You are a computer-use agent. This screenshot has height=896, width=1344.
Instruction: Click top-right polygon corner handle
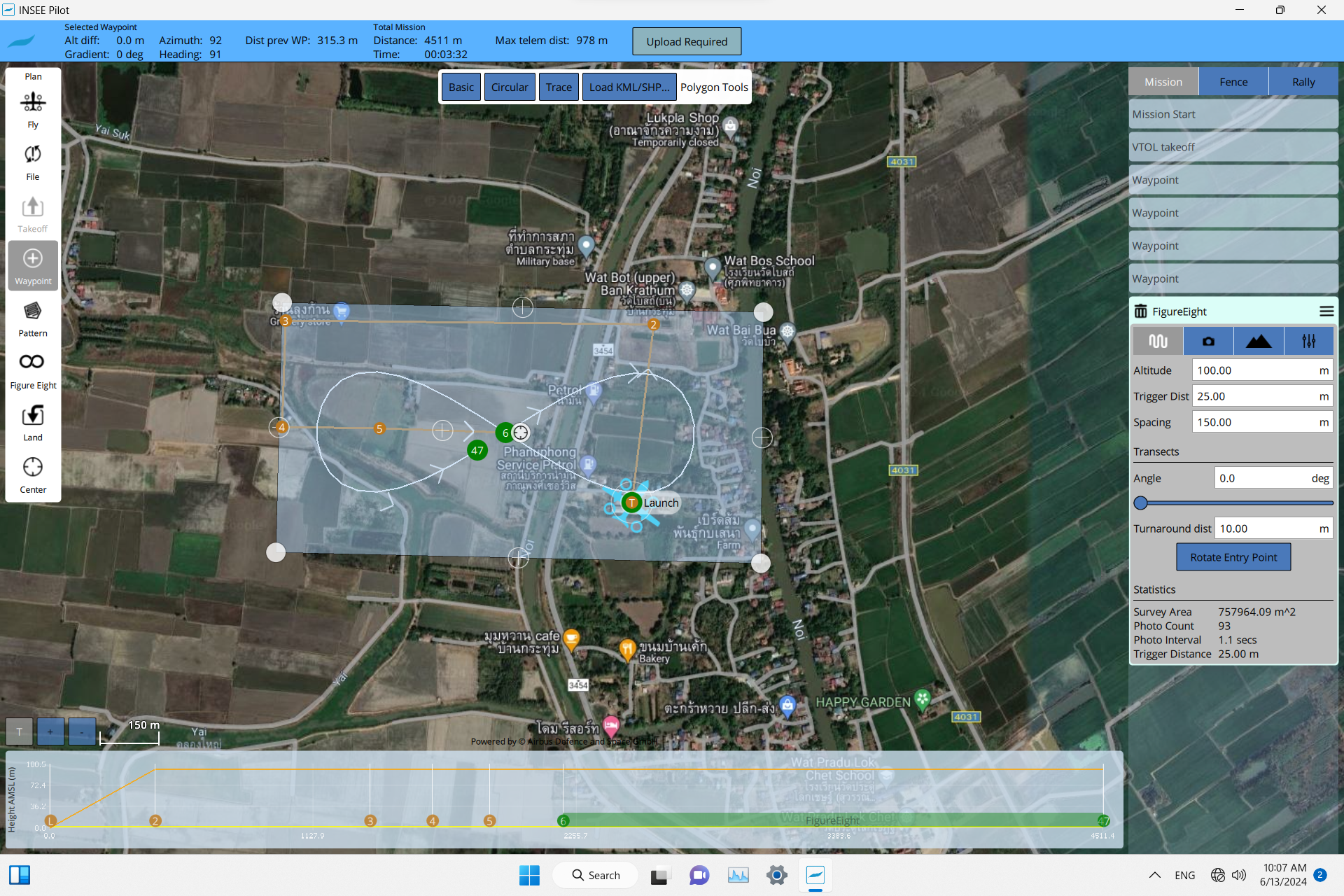click(763, 312)
